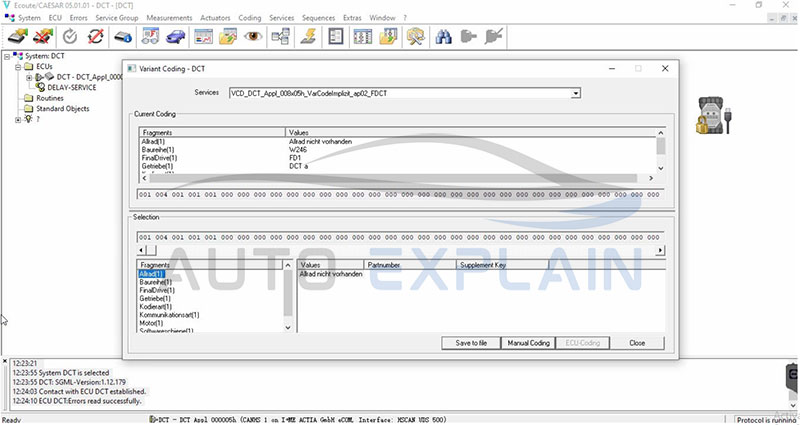Click the lightning bolt actuator icon
Screen dimensions: 800x425
click(x=308, y=37)
